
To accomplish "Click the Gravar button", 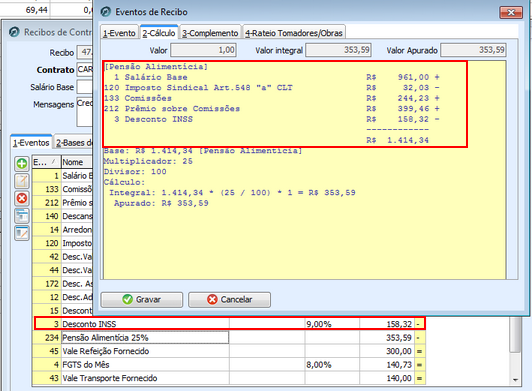I will click(141, 299).
